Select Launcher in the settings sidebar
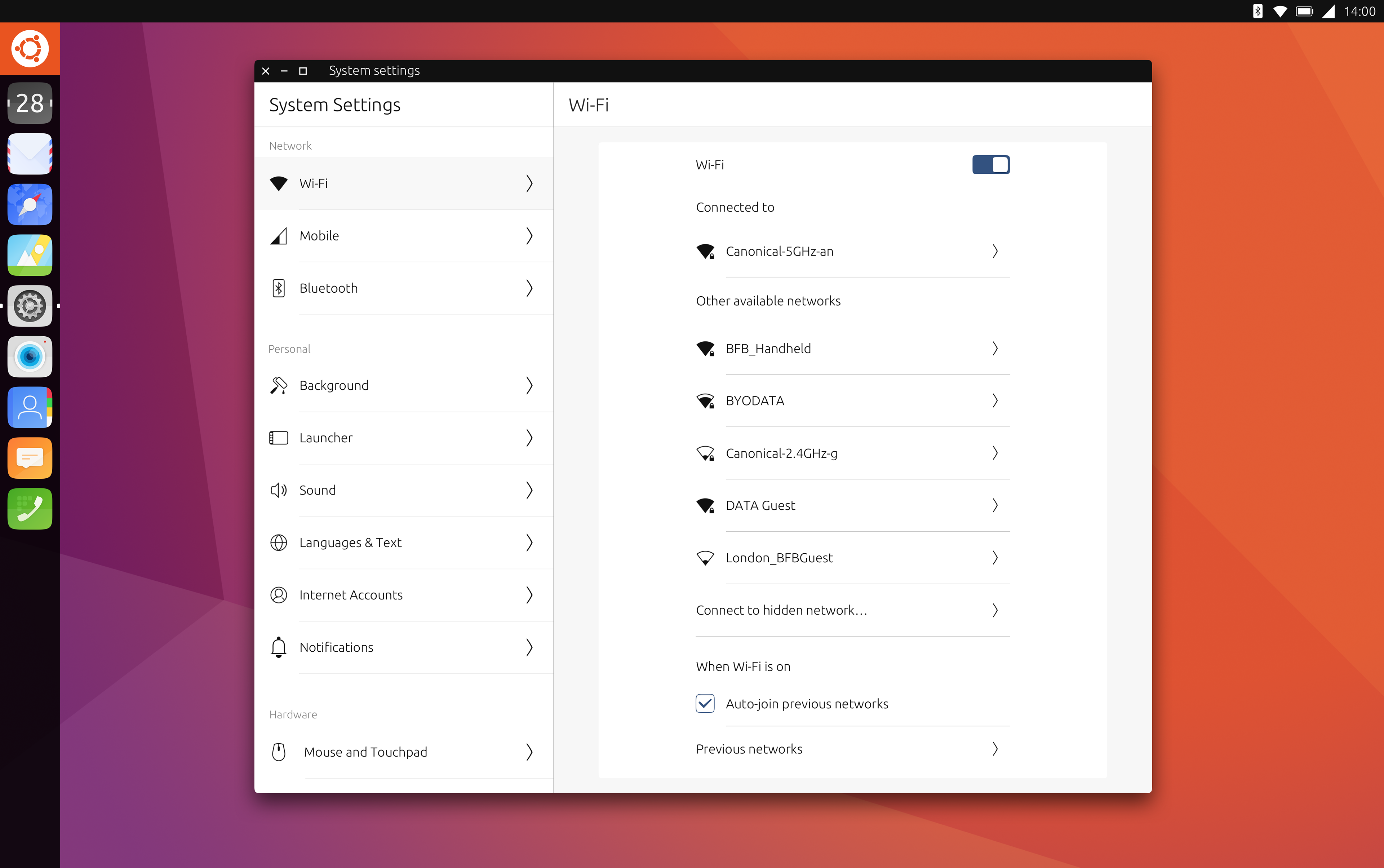Viewport: 1384px width, 868px height. 404,438
